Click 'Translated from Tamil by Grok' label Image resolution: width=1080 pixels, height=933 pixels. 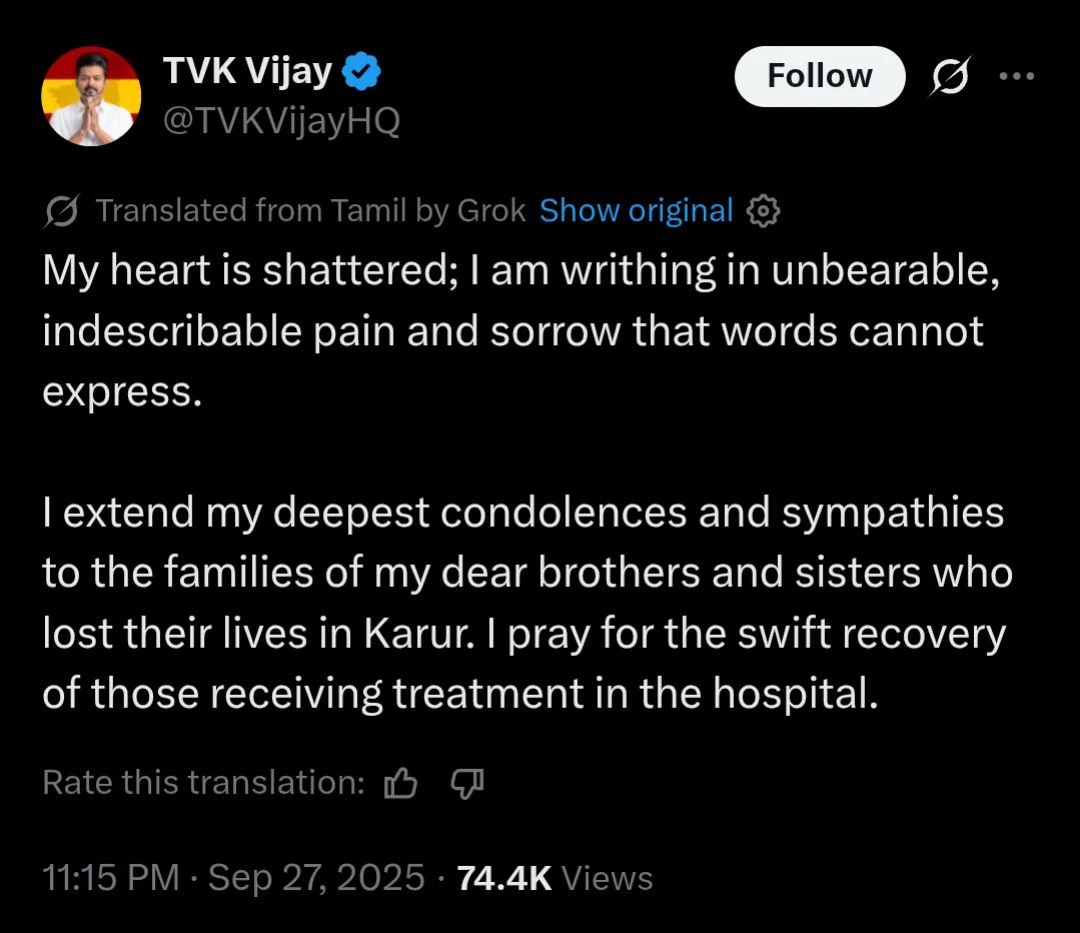[x=310, y=211]
